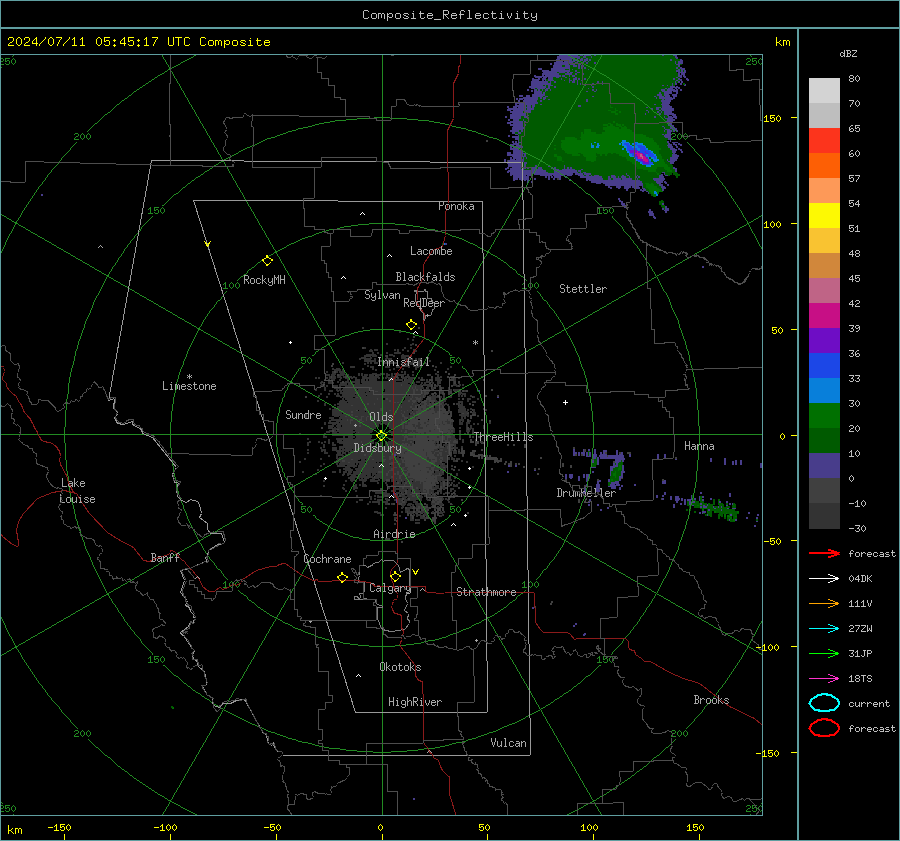Click the cyan current ellipse icon
This screenshot has width=900, height=841.
coord(824,703)
